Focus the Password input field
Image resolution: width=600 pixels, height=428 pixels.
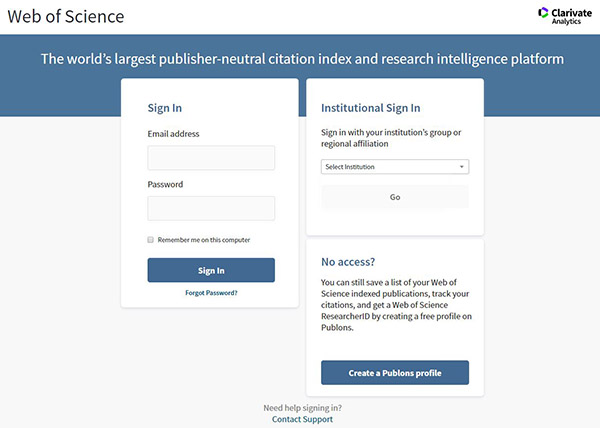coord(211,208)
